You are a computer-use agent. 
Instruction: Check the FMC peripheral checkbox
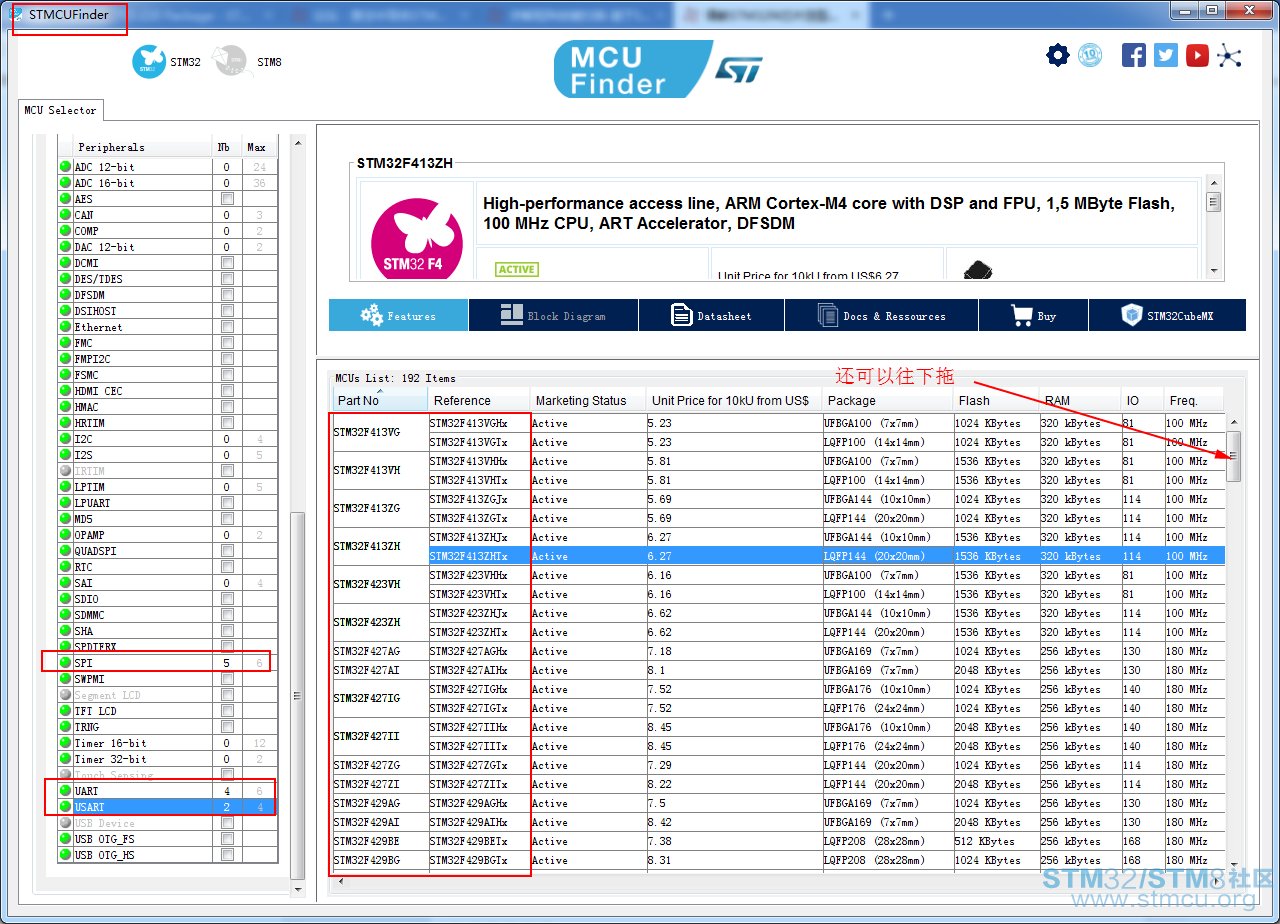227,343
